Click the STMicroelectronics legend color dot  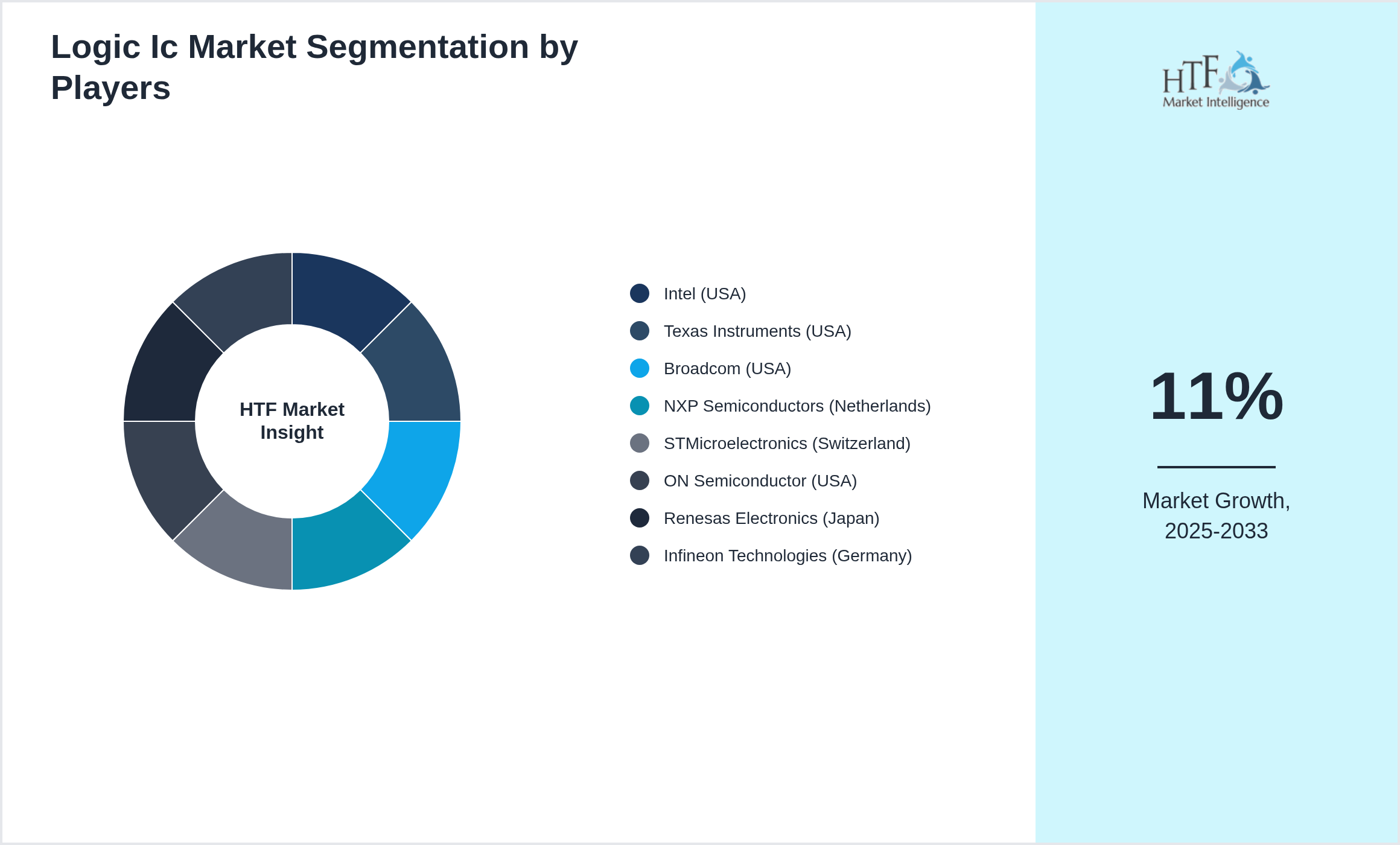pos(640,443)
